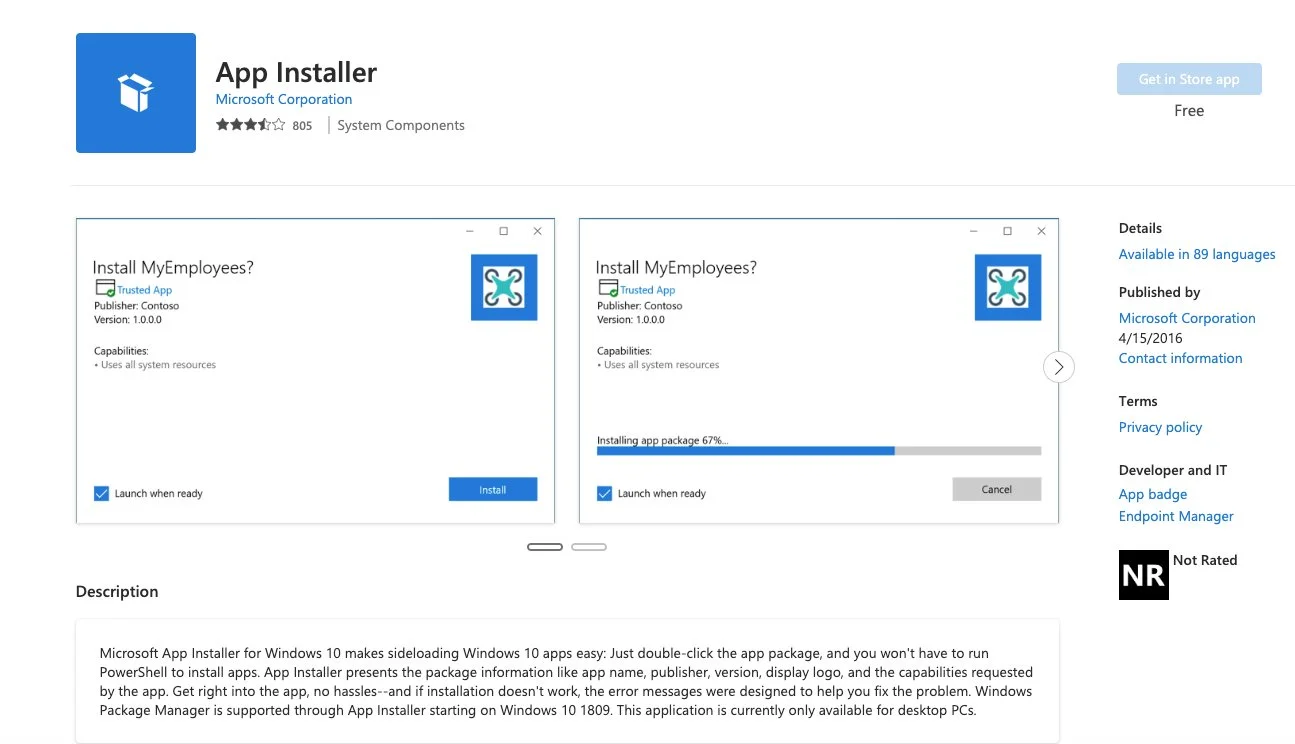The width and height of the screenshot is (1295, 744).
Task: Click the Installing app package progress bar
Action: (x=818, y=450)
